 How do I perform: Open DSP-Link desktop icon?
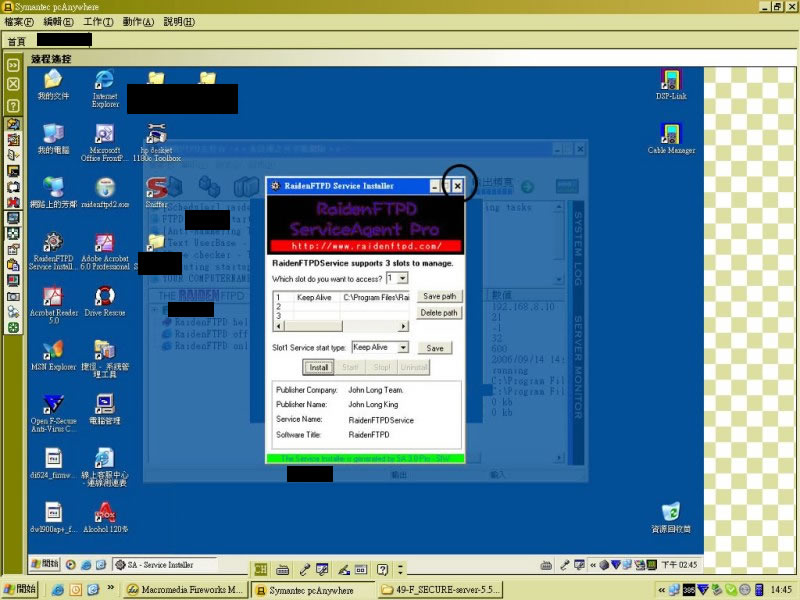tap(671, 85)
